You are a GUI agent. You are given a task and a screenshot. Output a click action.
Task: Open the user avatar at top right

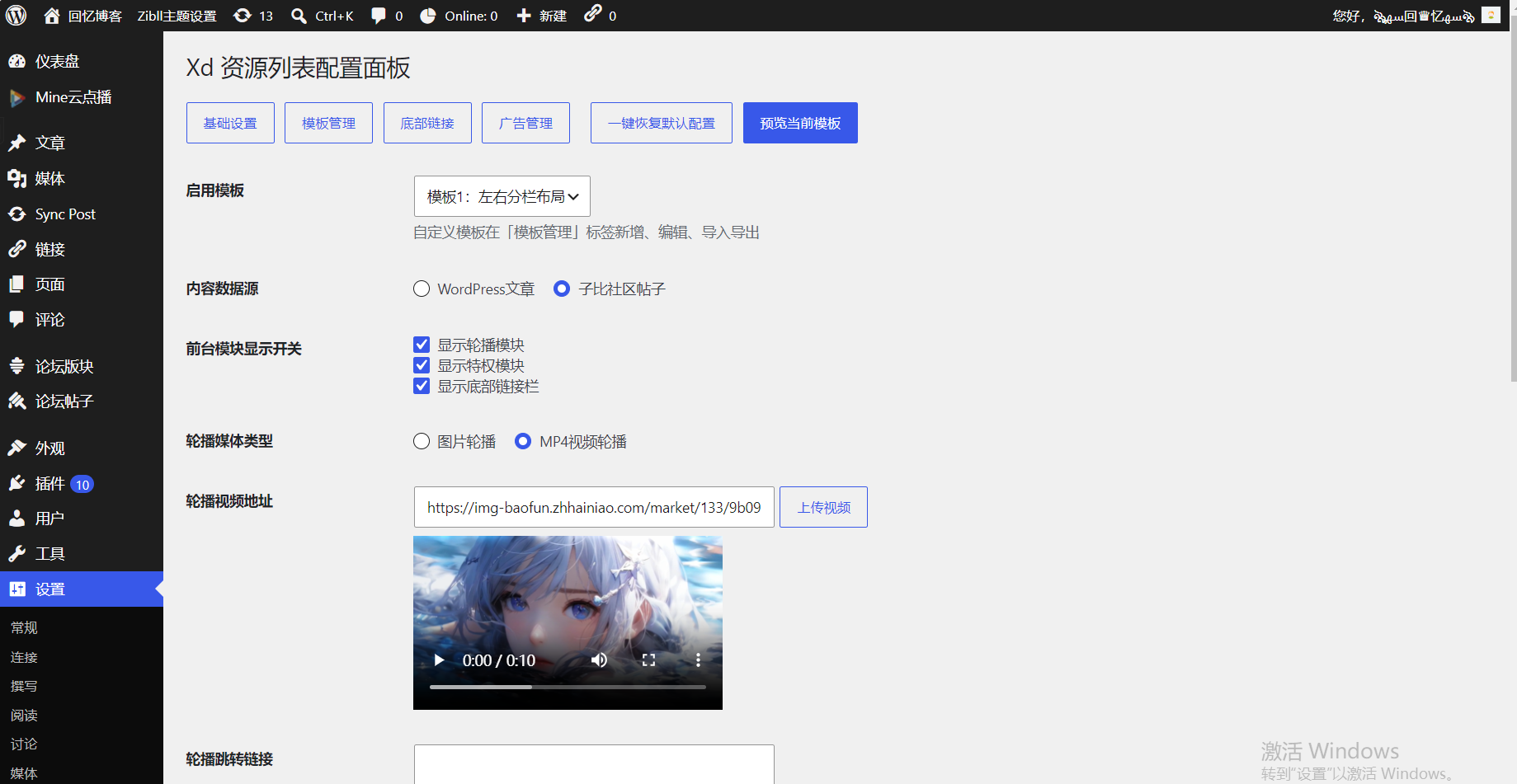pos(1491,15)
